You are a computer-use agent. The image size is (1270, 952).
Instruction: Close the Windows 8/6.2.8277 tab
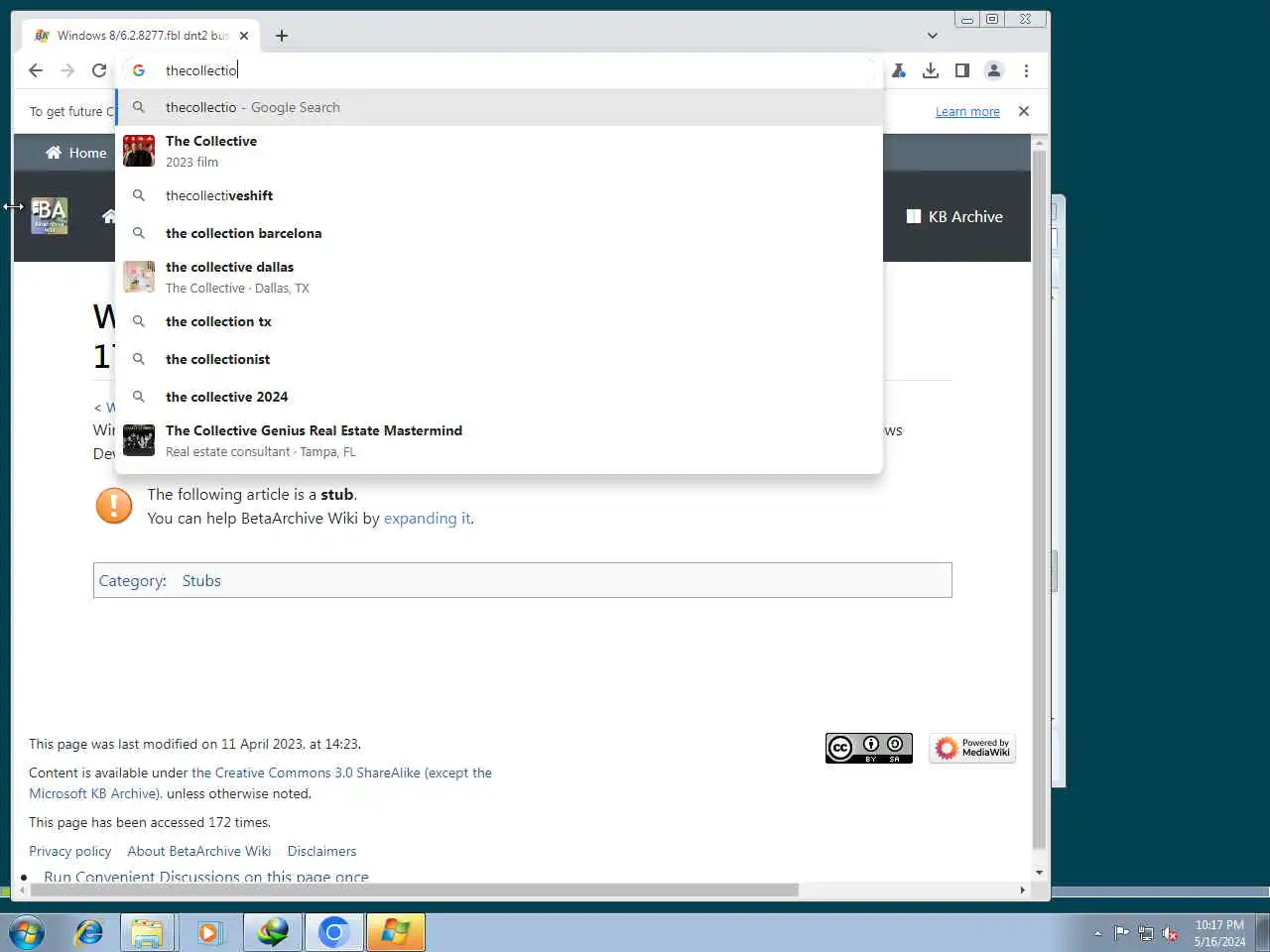pos(244,36)
